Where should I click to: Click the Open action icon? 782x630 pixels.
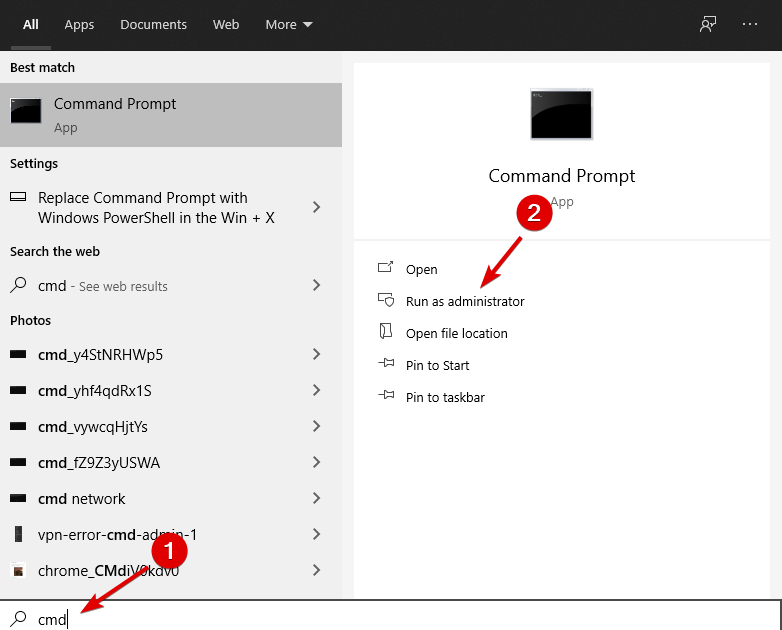click(x=386, y=267)
